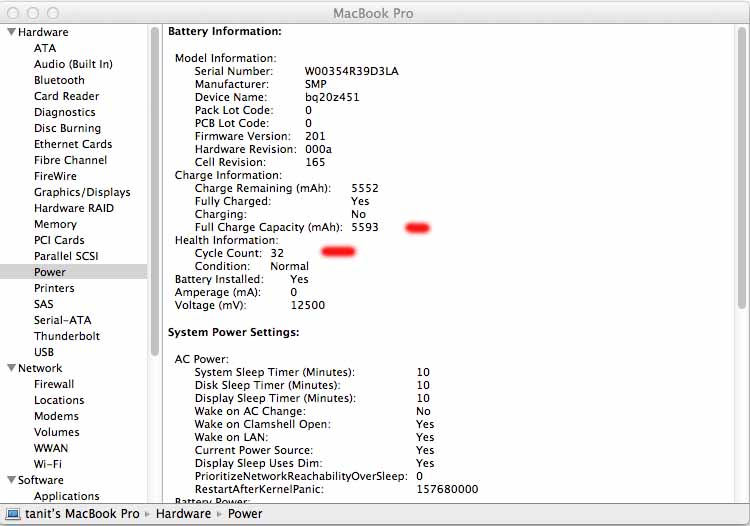750x526 pixels.
Task: Select Serial-ATA in the sidebar
Action: [x=62, y=320]
